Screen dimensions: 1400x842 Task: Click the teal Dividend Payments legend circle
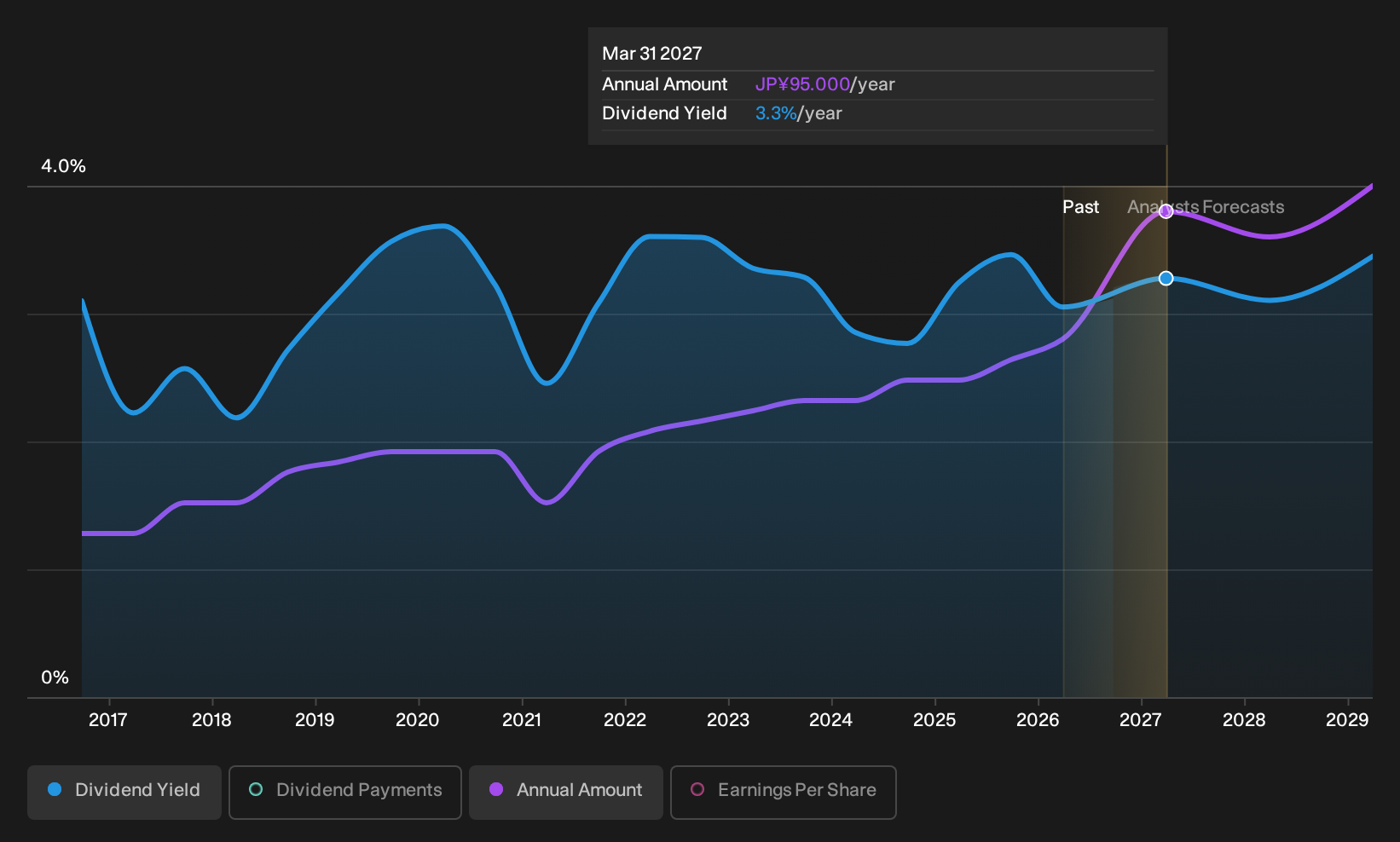(x=256, y=789)
